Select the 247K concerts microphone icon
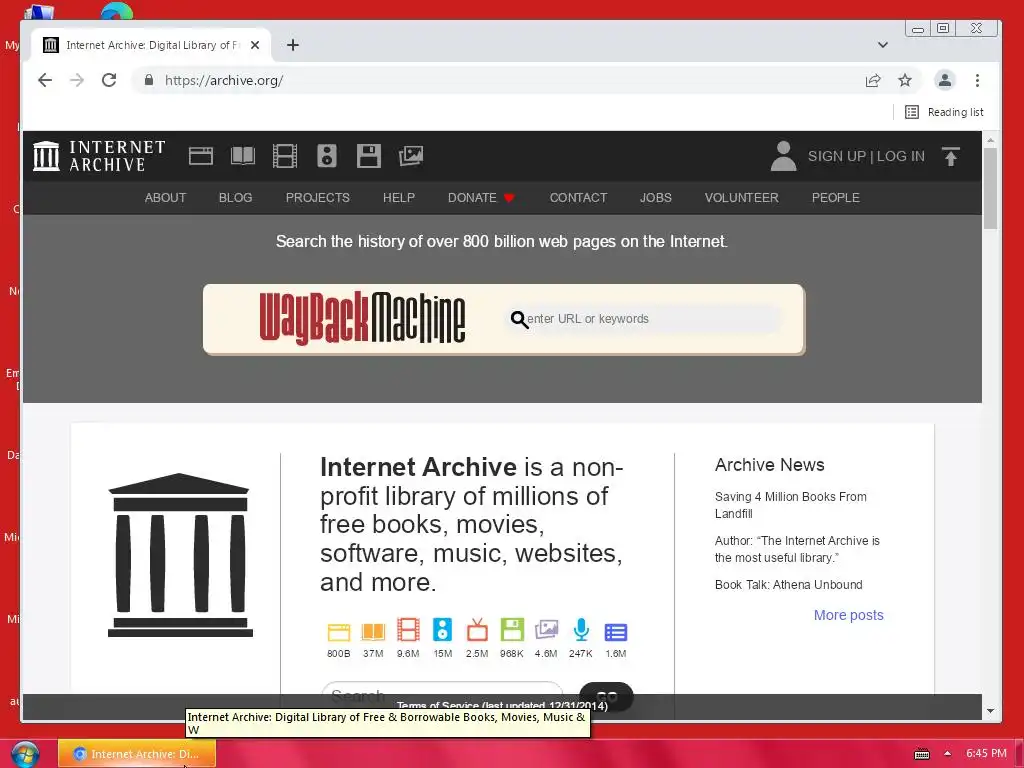This screenshot has width=1024, height=768. tap(581, 630)
